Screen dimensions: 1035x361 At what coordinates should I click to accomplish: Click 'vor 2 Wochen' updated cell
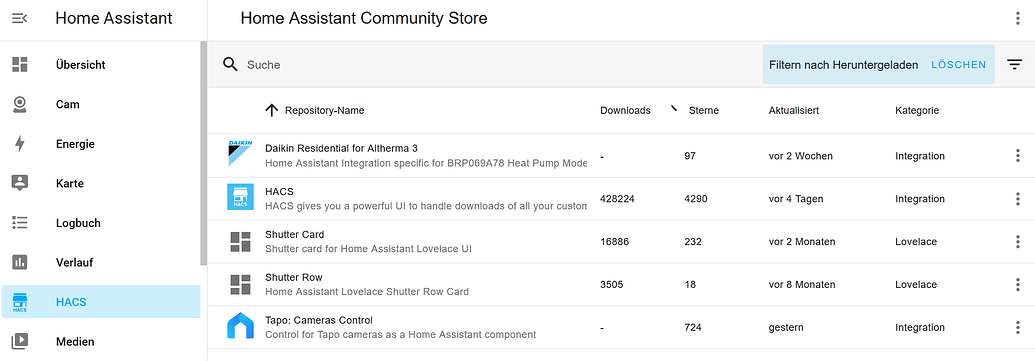tap(801, 156)
